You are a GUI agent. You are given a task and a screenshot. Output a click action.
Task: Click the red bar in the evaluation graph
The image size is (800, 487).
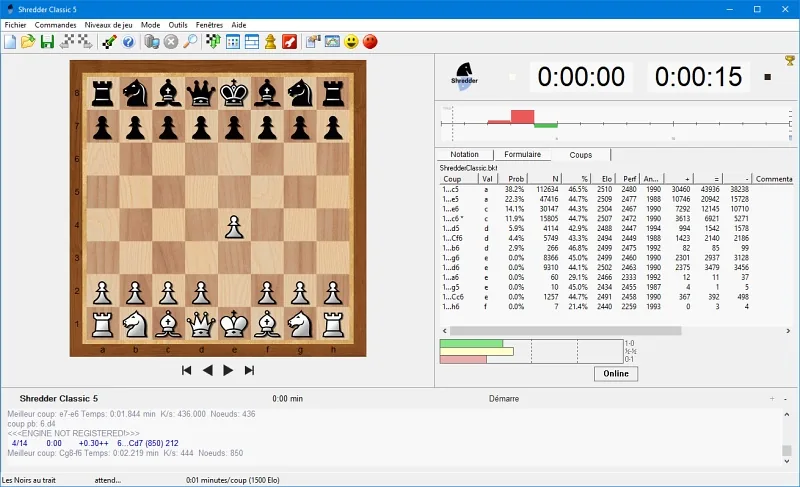522,117
